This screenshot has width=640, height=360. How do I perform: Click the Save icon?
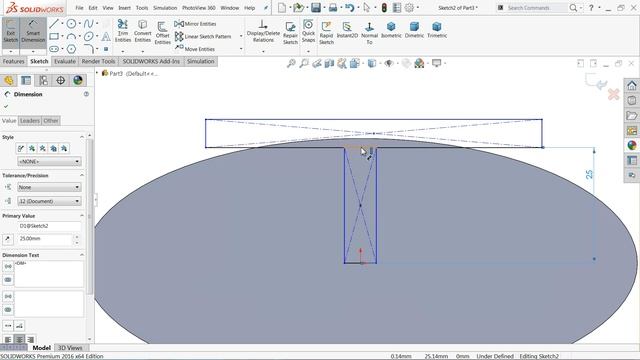pyautogui.click(x=316, y=7)
